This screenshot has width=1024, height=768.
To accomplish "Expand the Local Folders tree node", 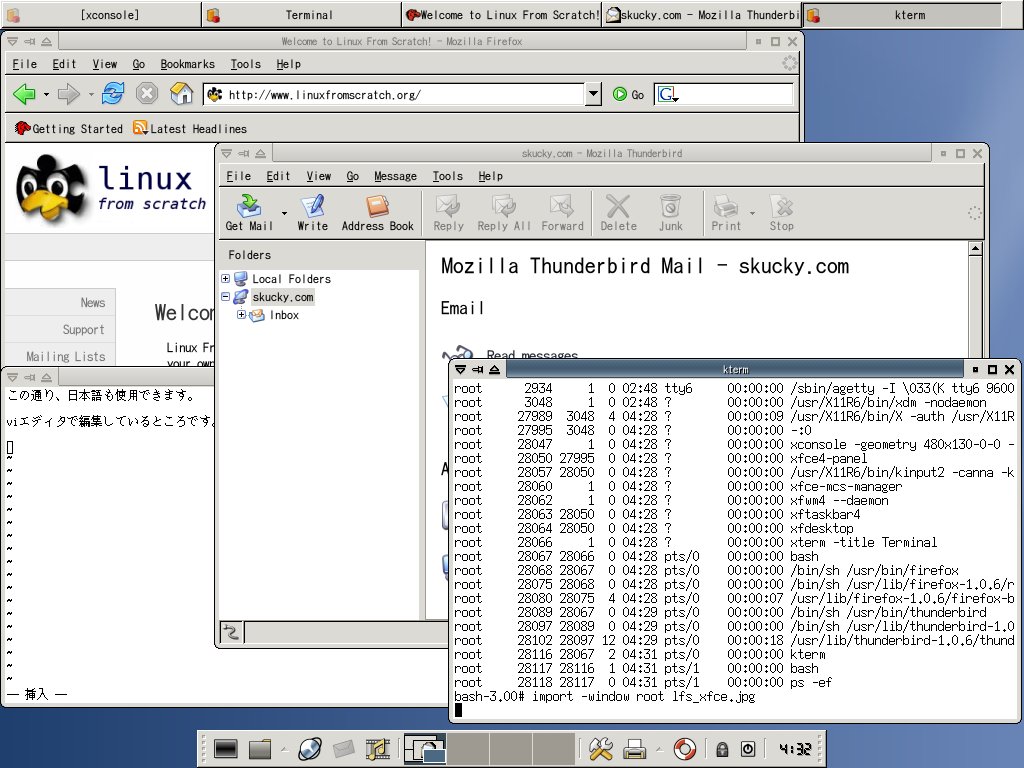I will point(225,278).
